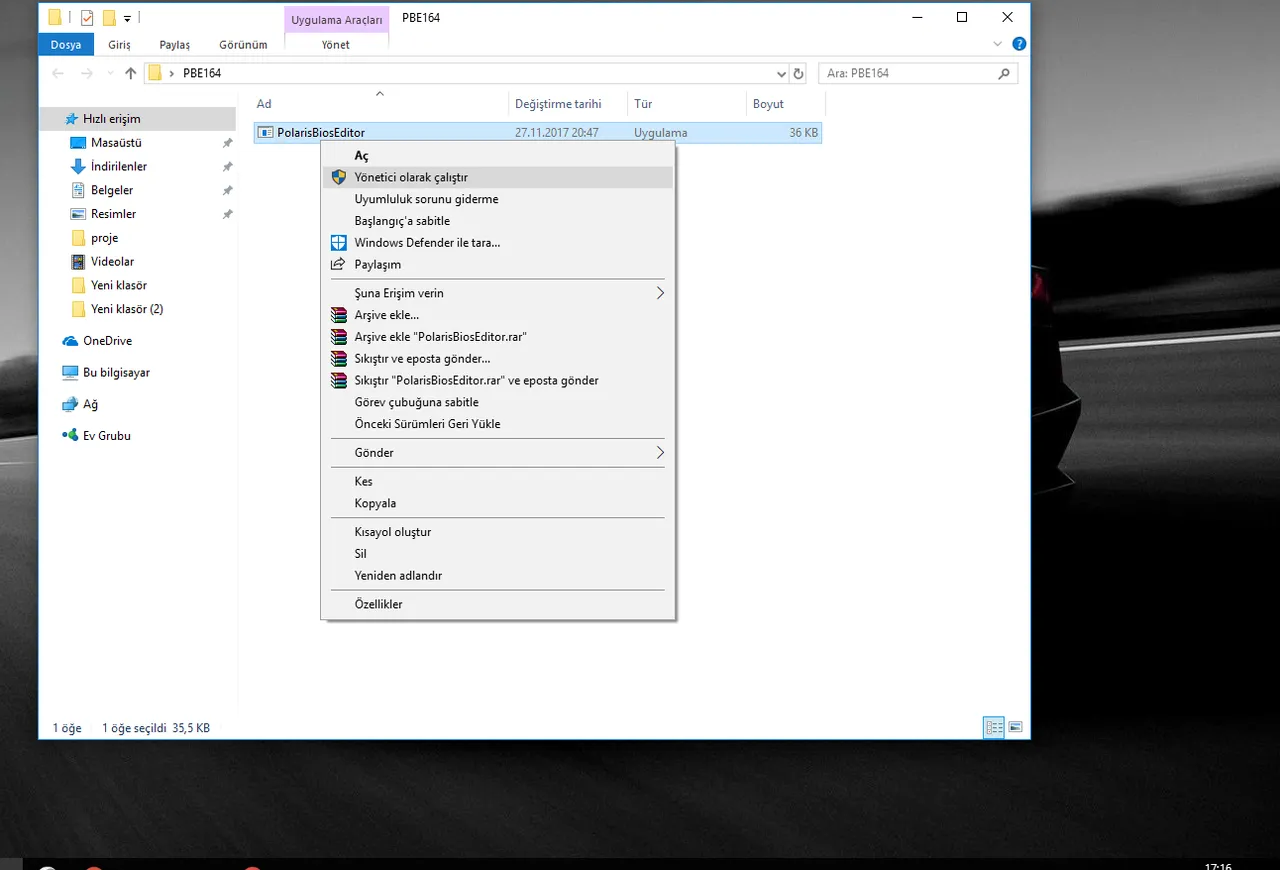Open Yeni klasör (2) in sidebar

[x=126, y=309]
